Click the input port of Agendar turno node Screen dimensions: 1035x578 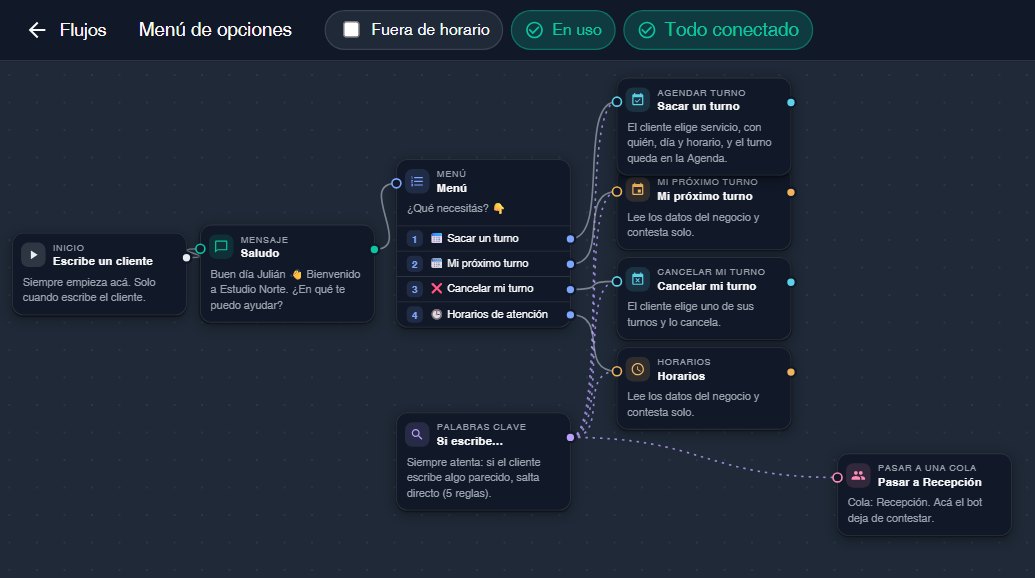tap(617, 102)
